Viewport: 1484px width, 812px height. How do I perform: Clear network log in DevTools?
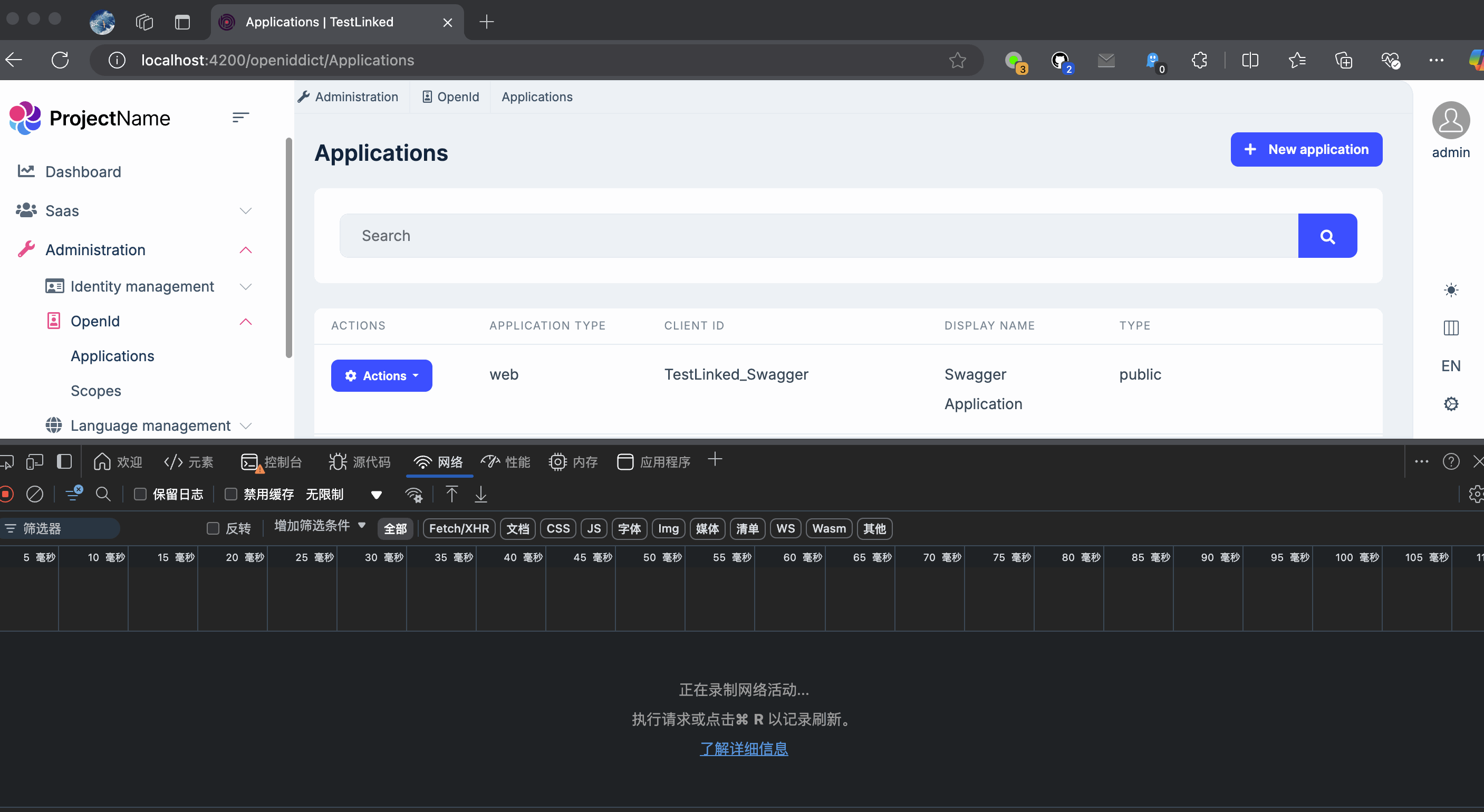coord(35,494)
